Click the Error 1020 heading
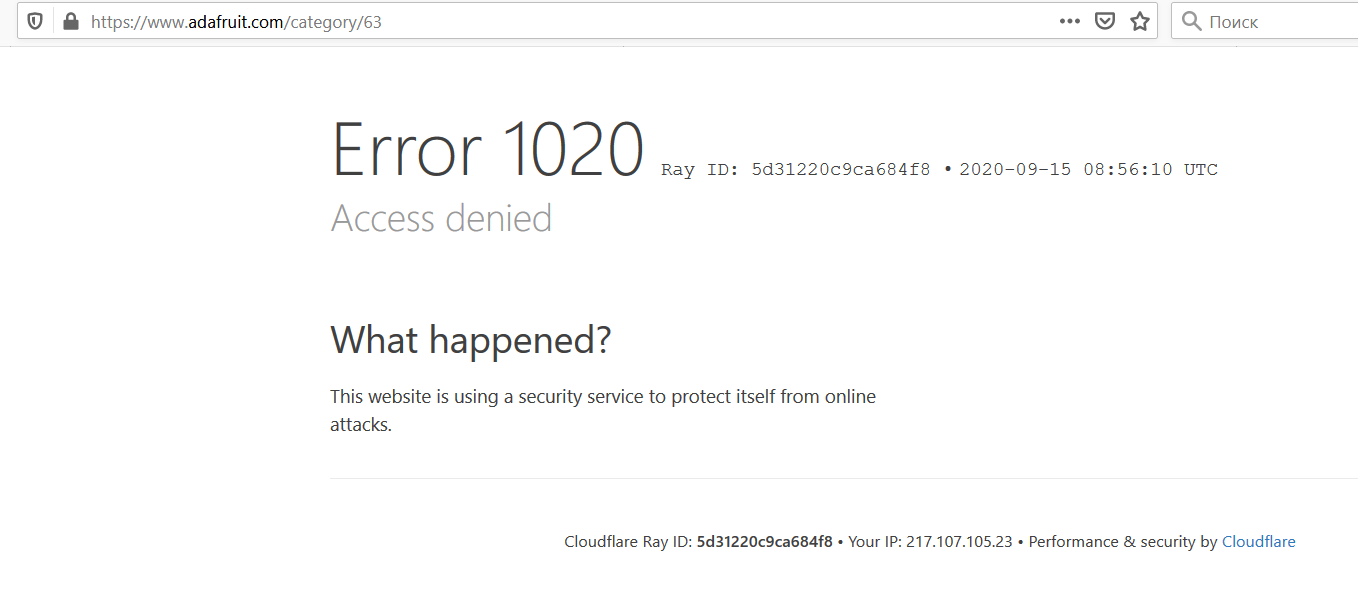Screen dimensions: 1358x598 click(487, 150)
